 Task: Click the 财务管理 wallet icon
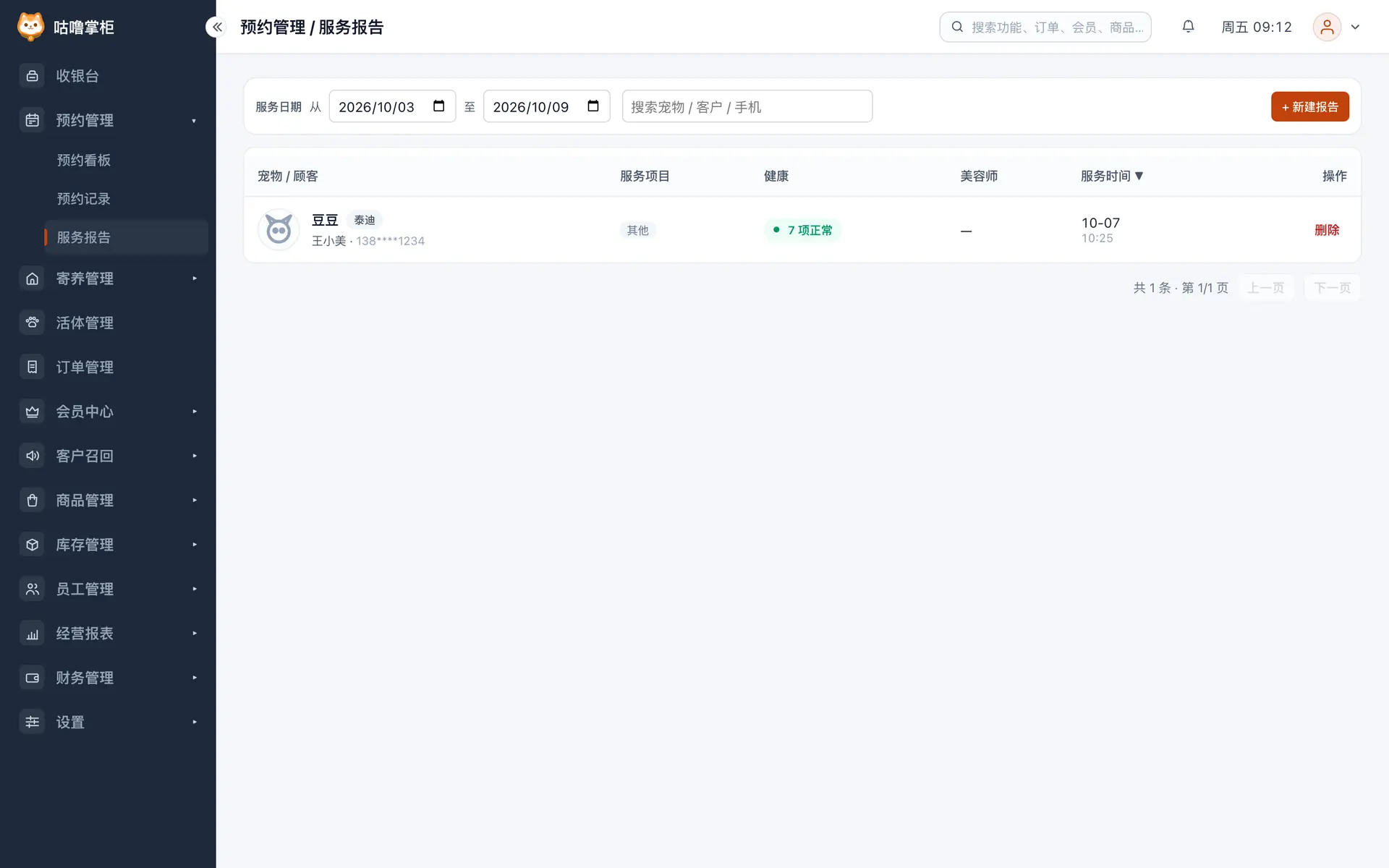(x=32, y=678)
